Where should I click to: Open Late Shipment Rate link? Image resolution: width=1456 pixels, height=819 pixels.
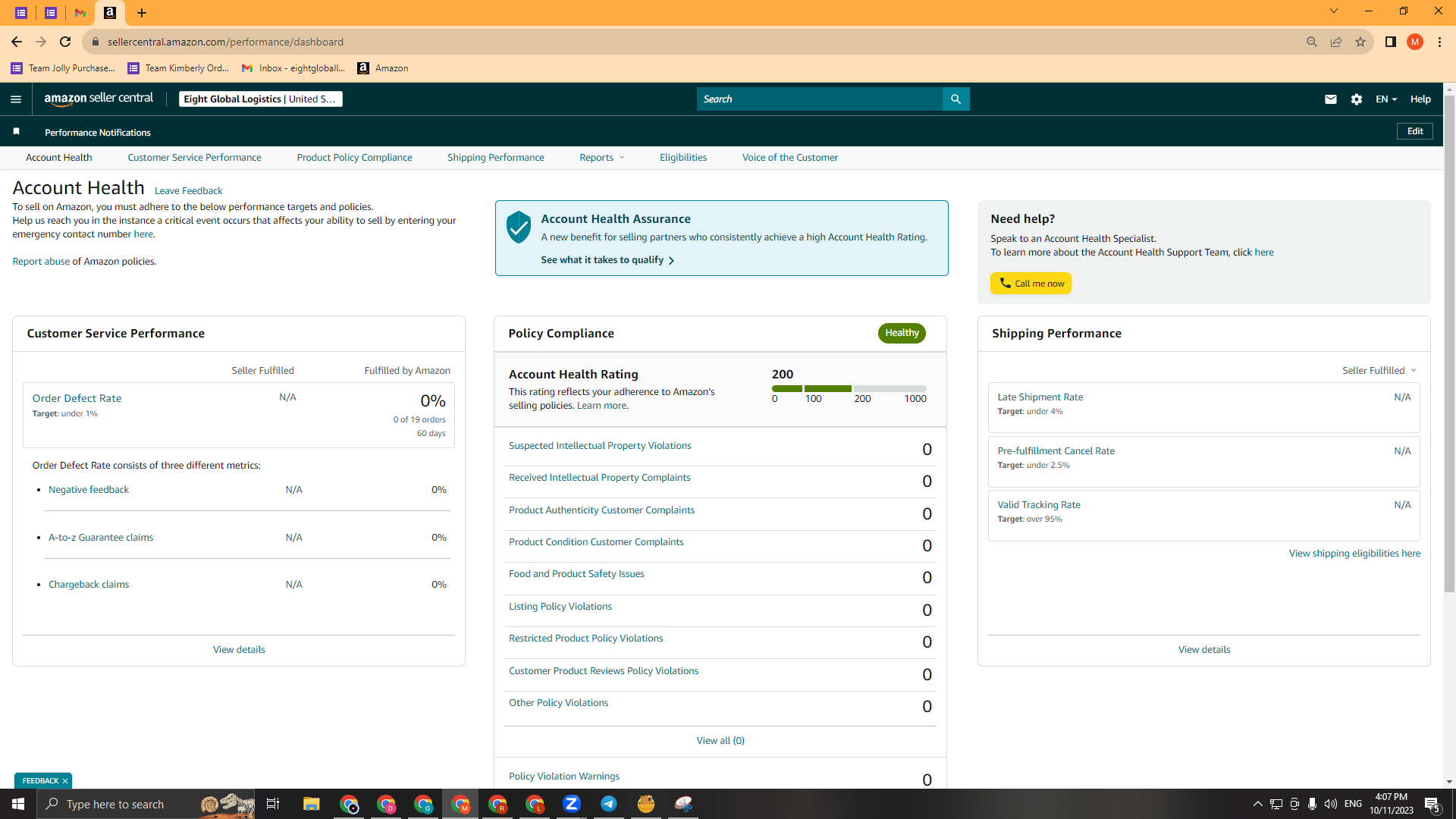click(x=1040, y=397)
